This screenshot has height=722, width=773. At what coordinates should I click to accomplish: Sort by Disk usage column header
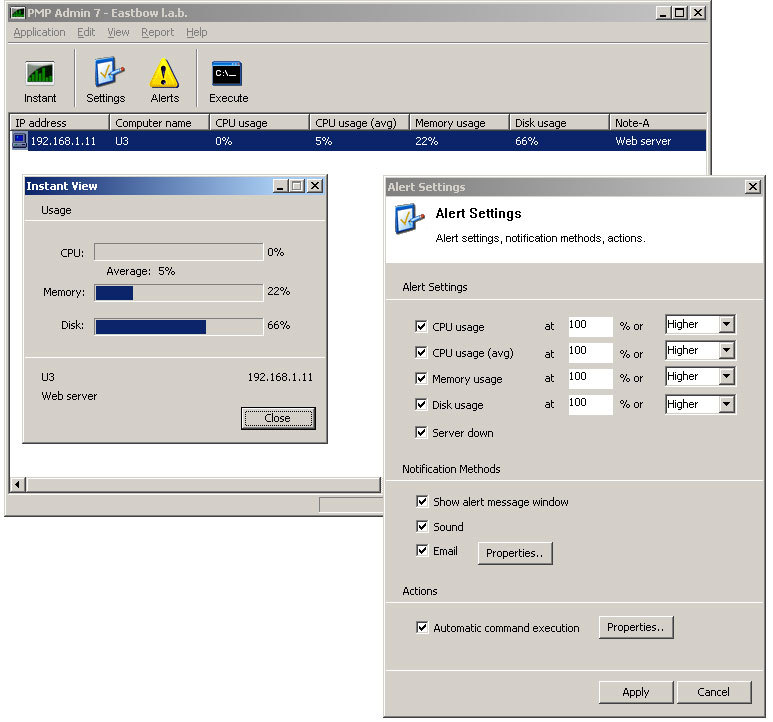click(x=560, y=123)
